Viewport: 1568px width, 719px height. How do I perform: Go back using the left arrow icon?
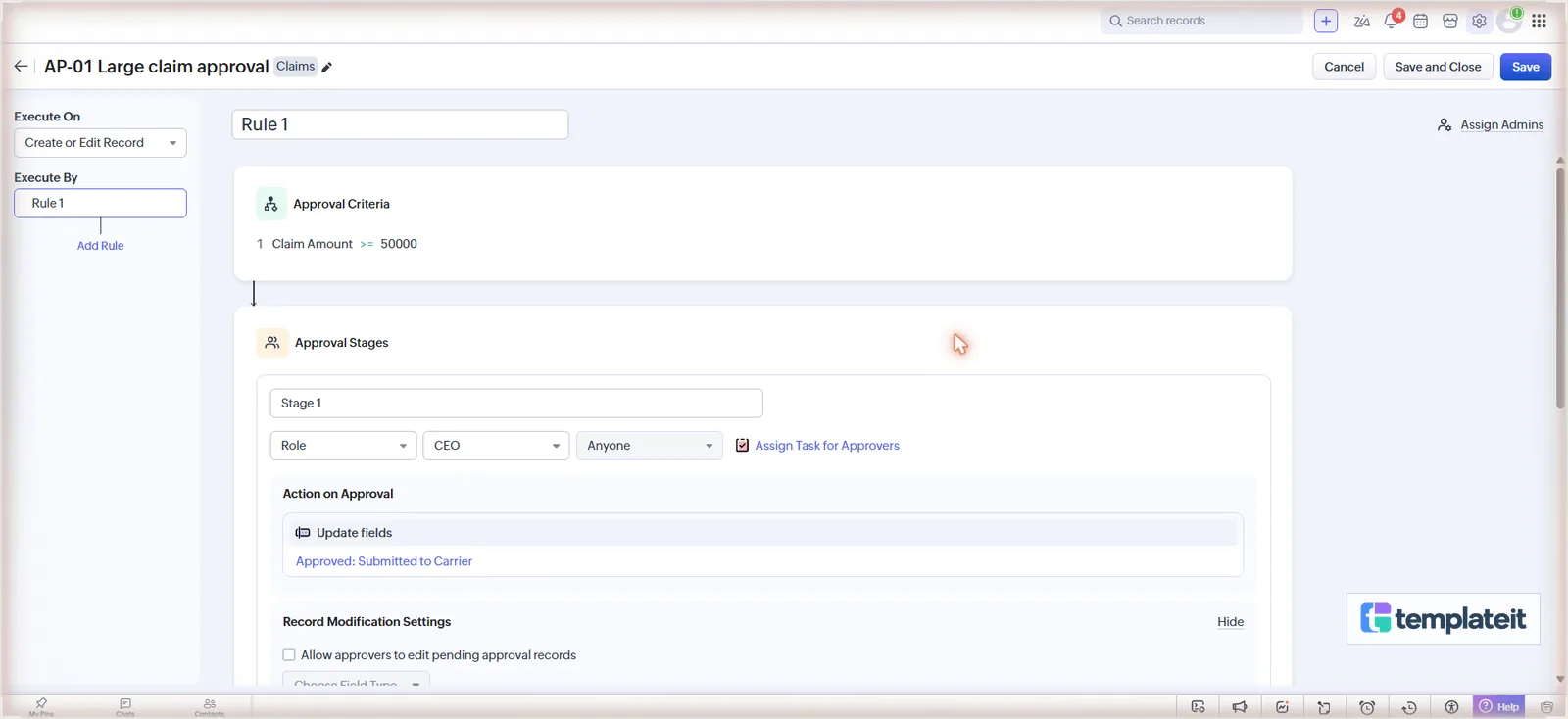pos(21,67)
